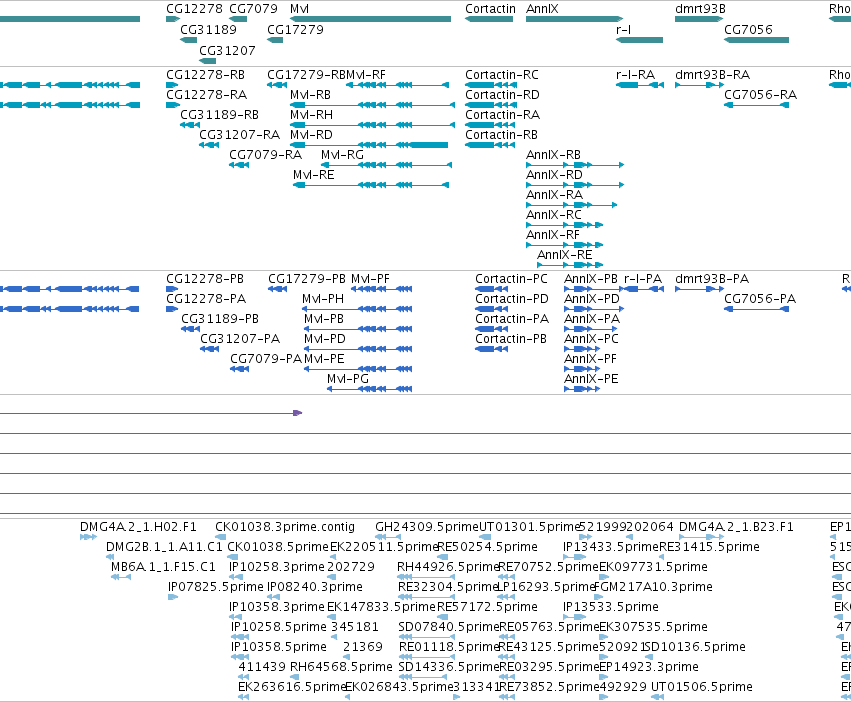This screenshot has width=851, height=702.
Task: Select transcript Cortactin-RD
Action: pos(490,105)
